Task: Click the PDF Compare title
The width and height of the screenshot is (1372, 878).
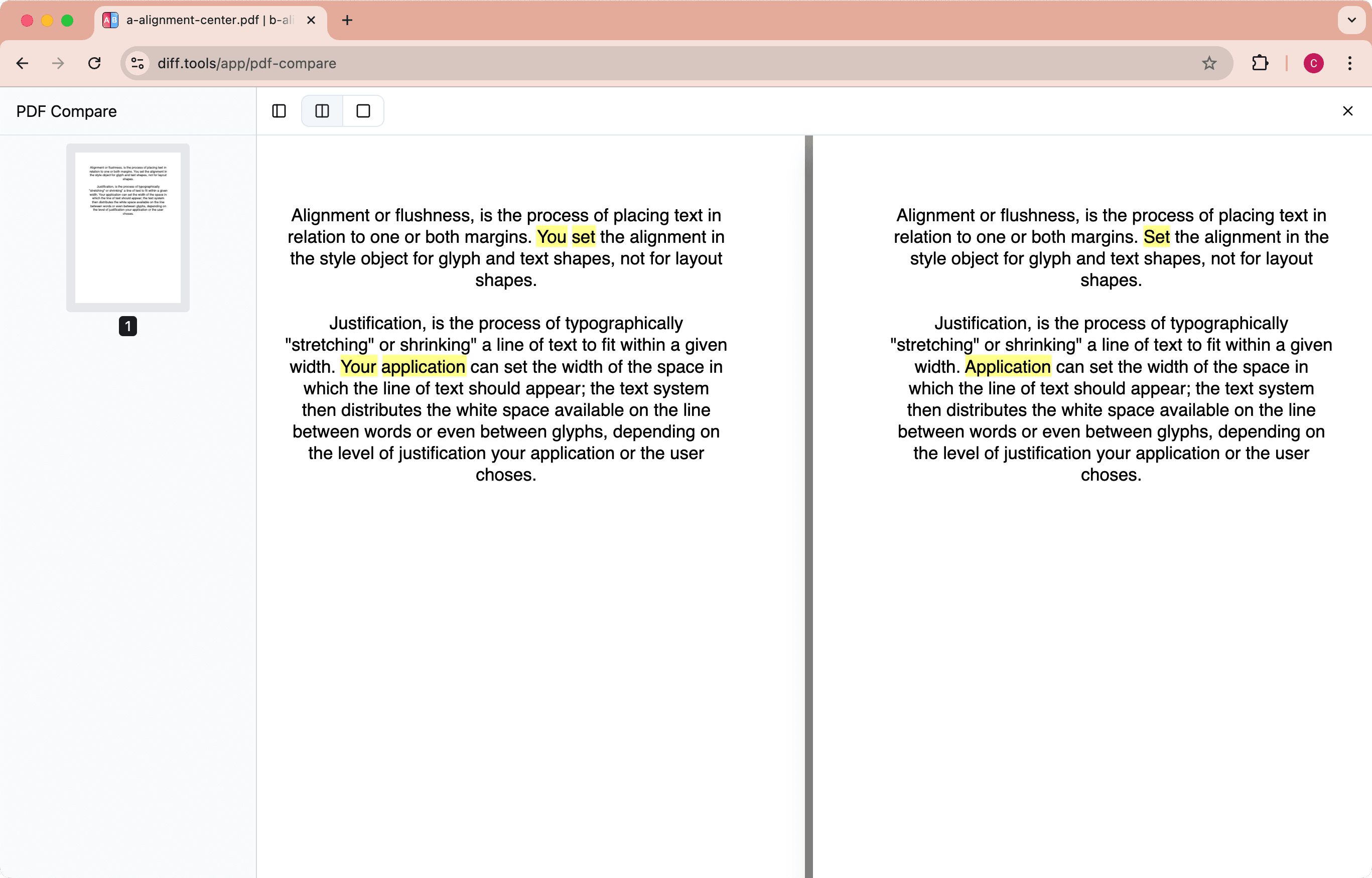Action: (66, 110)
